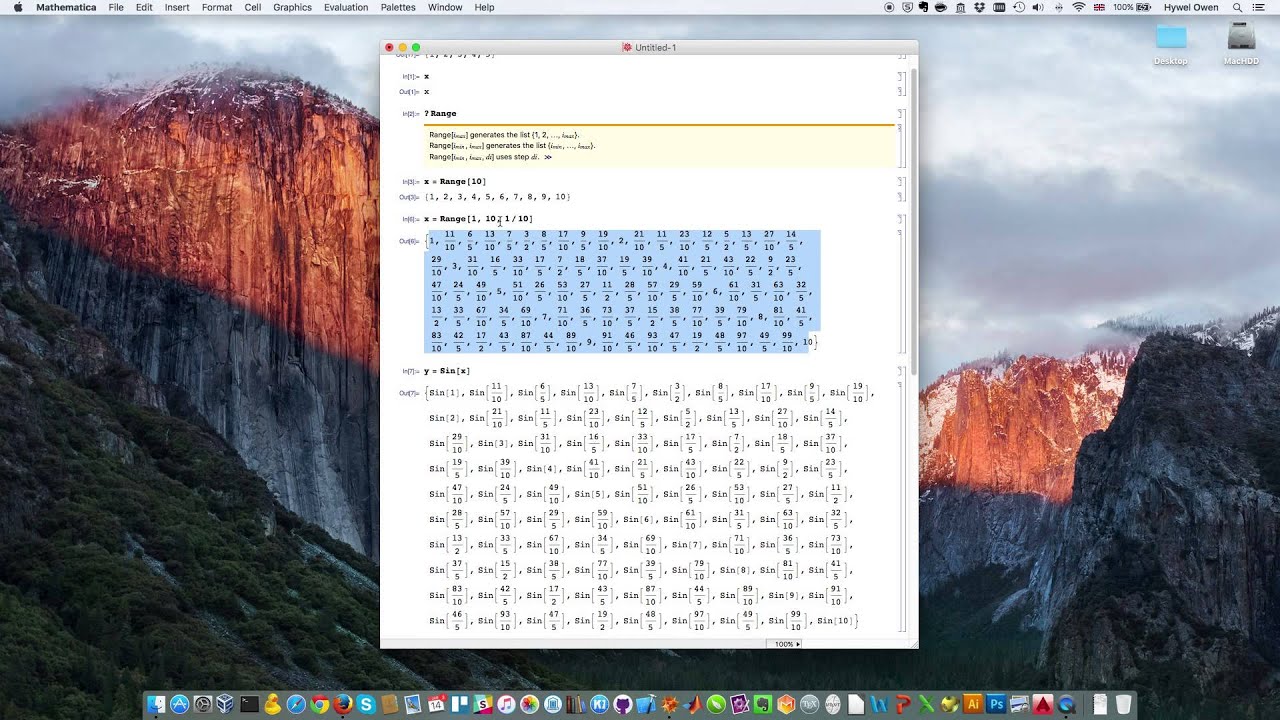Open the Trash in the dock

point(1123,705)
